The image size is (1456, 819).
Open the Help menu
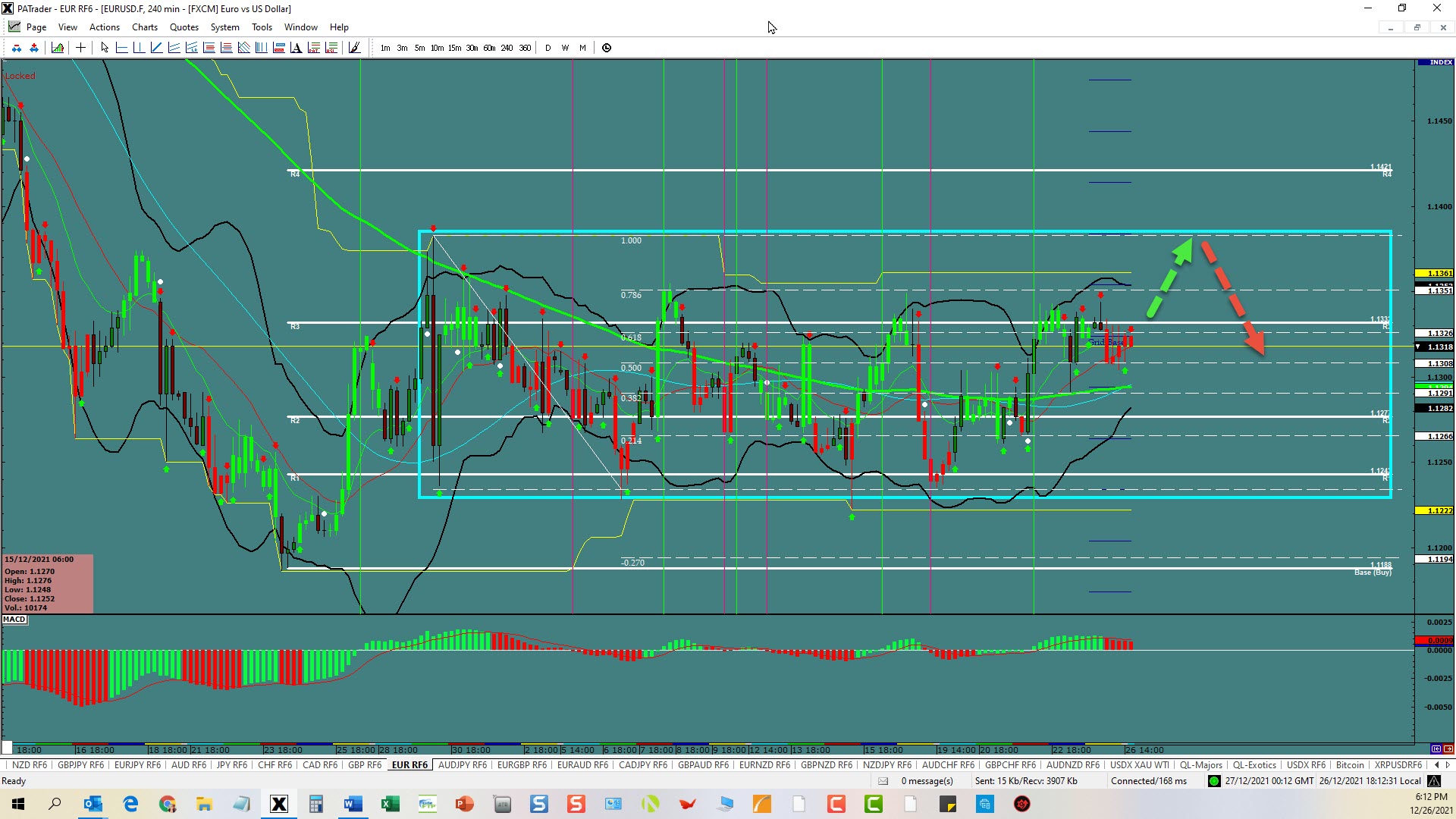point(339,27)
